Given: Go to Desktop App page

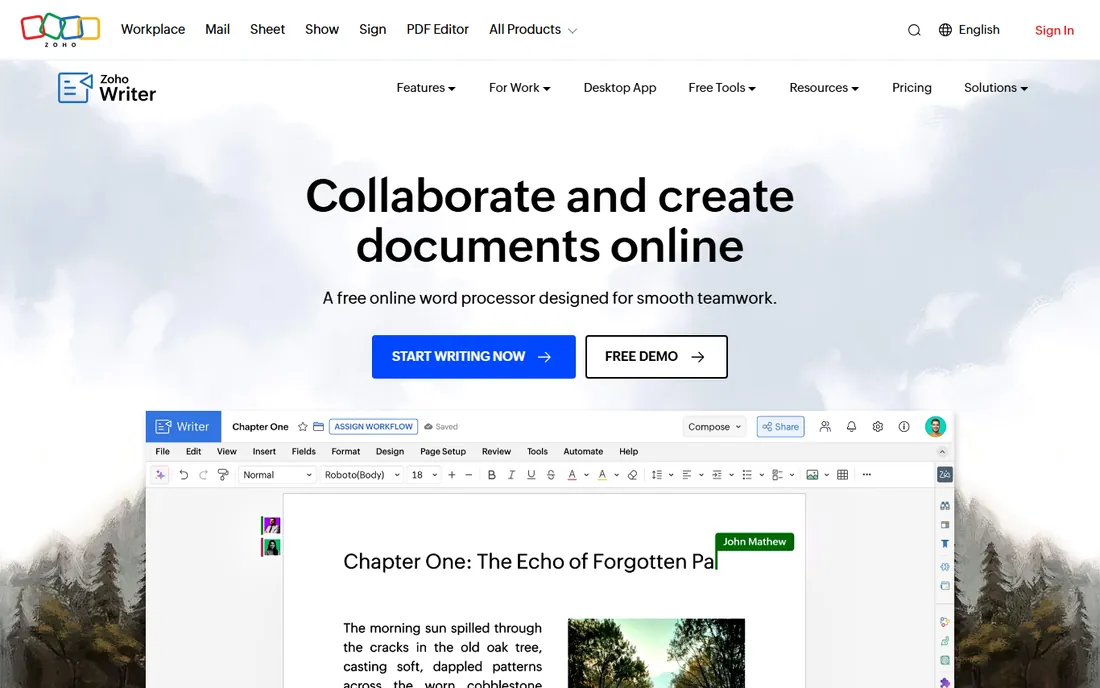Looking at the screenshot, I should (x=619, y=88).
